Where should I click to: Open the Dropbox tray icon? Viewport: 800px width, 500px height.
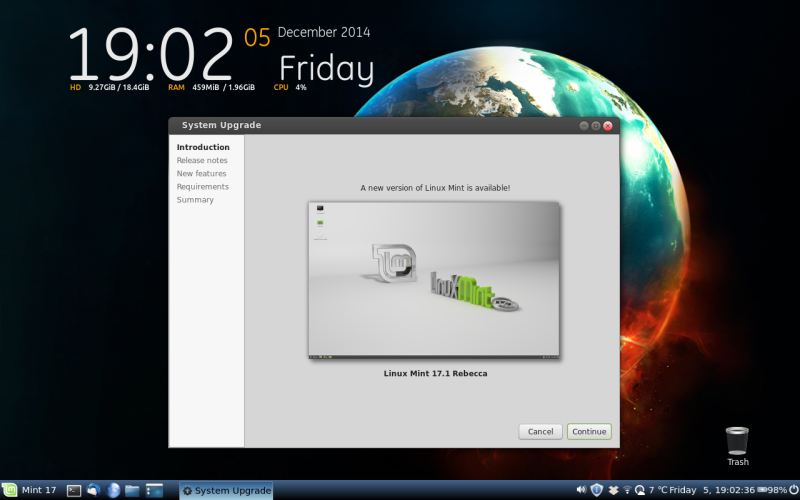pyautogui.click(x=612, y=490)
